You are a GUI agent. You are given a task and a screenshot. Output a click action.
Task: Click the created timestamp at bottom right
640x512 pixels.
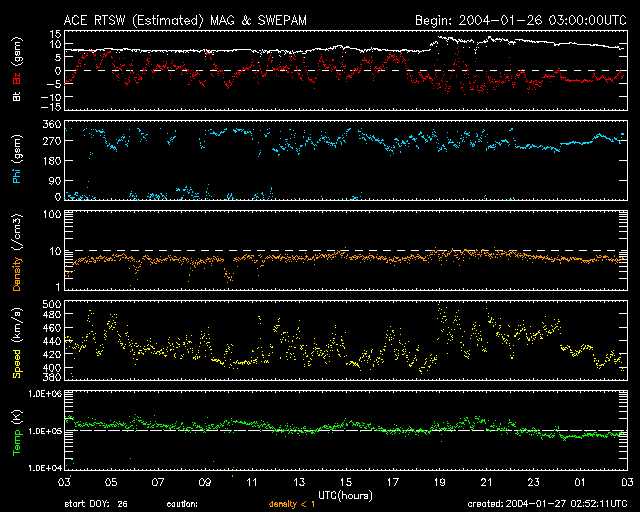pyautogui.click(x=546, y=504)
